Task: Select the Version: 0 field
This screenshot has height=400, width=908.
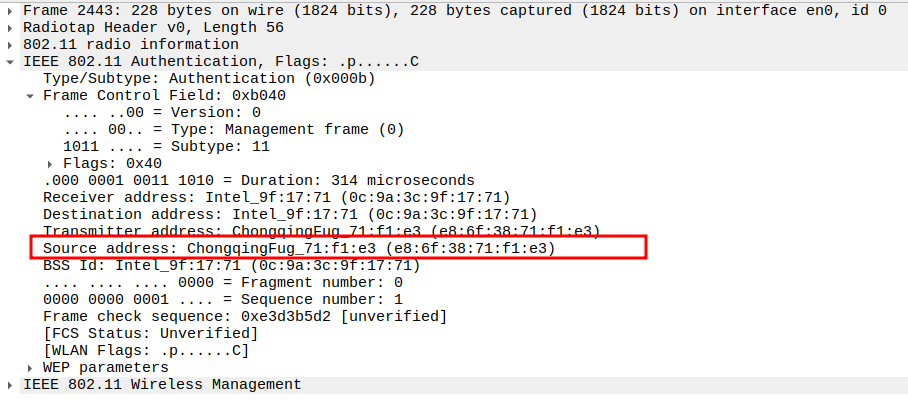Action: click(x=160, y=113)
